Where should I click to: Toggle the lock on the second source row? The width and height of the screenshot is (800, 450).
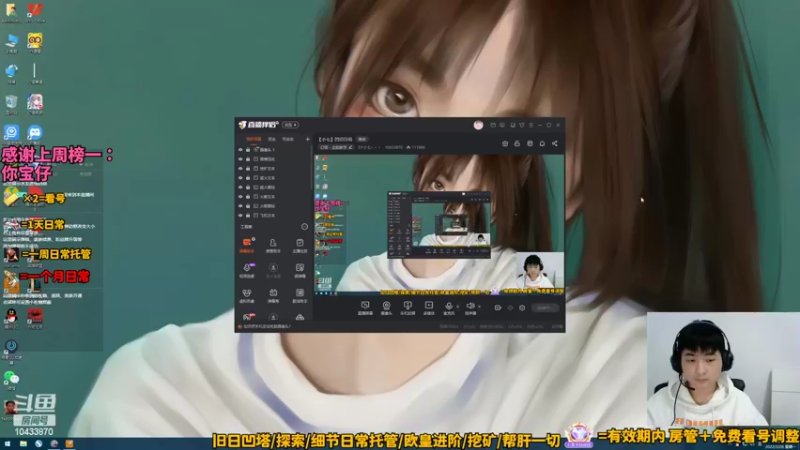248,159
